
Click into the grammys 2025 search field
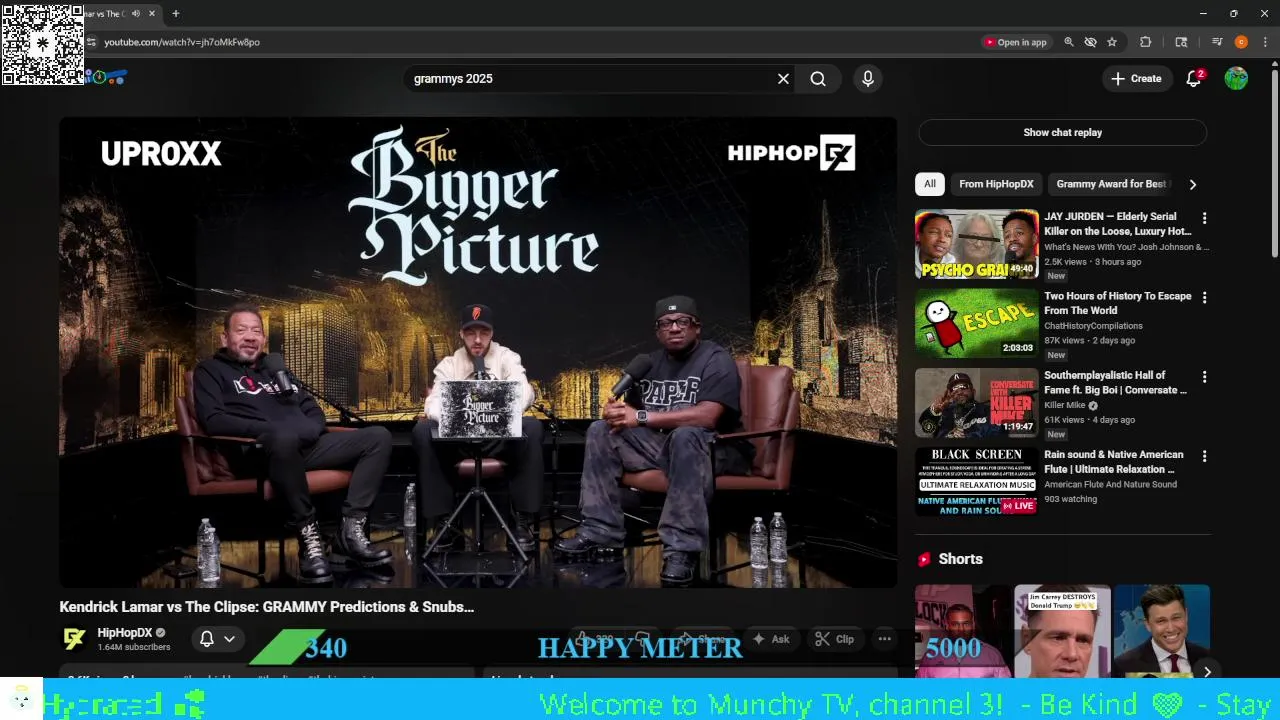590,79
